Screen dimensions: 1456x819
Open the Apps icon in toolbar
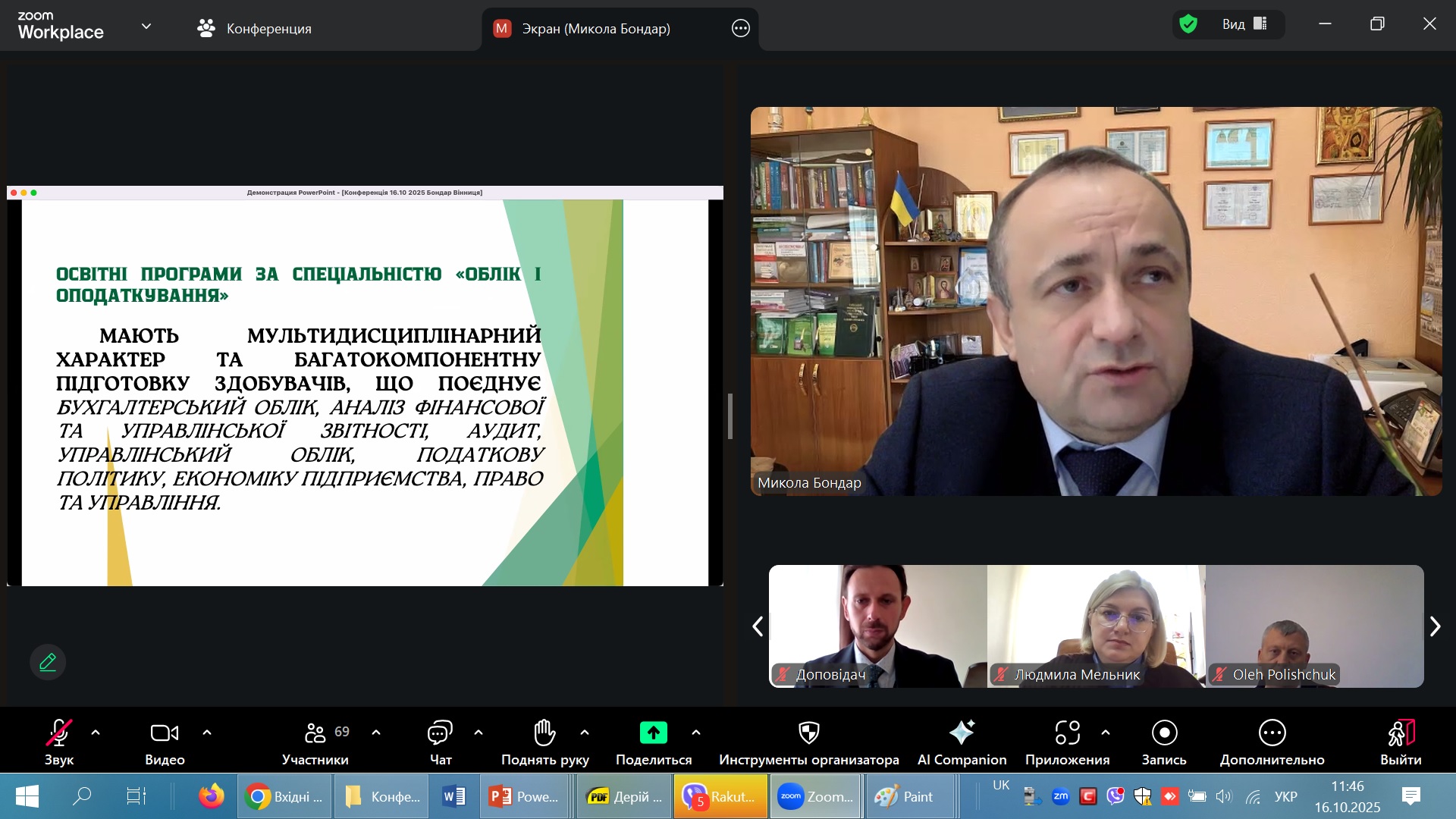pyautogui.click(x=1067, y=733)
